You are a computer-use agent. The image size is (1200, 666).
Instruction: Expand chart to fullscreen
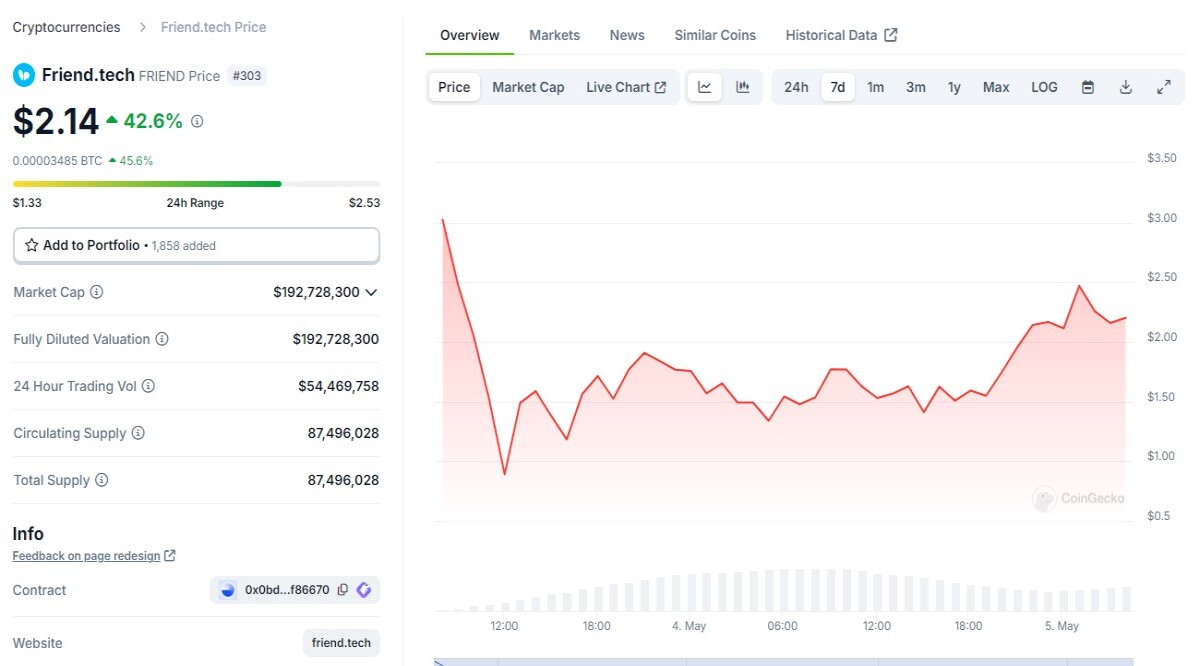1164,87
